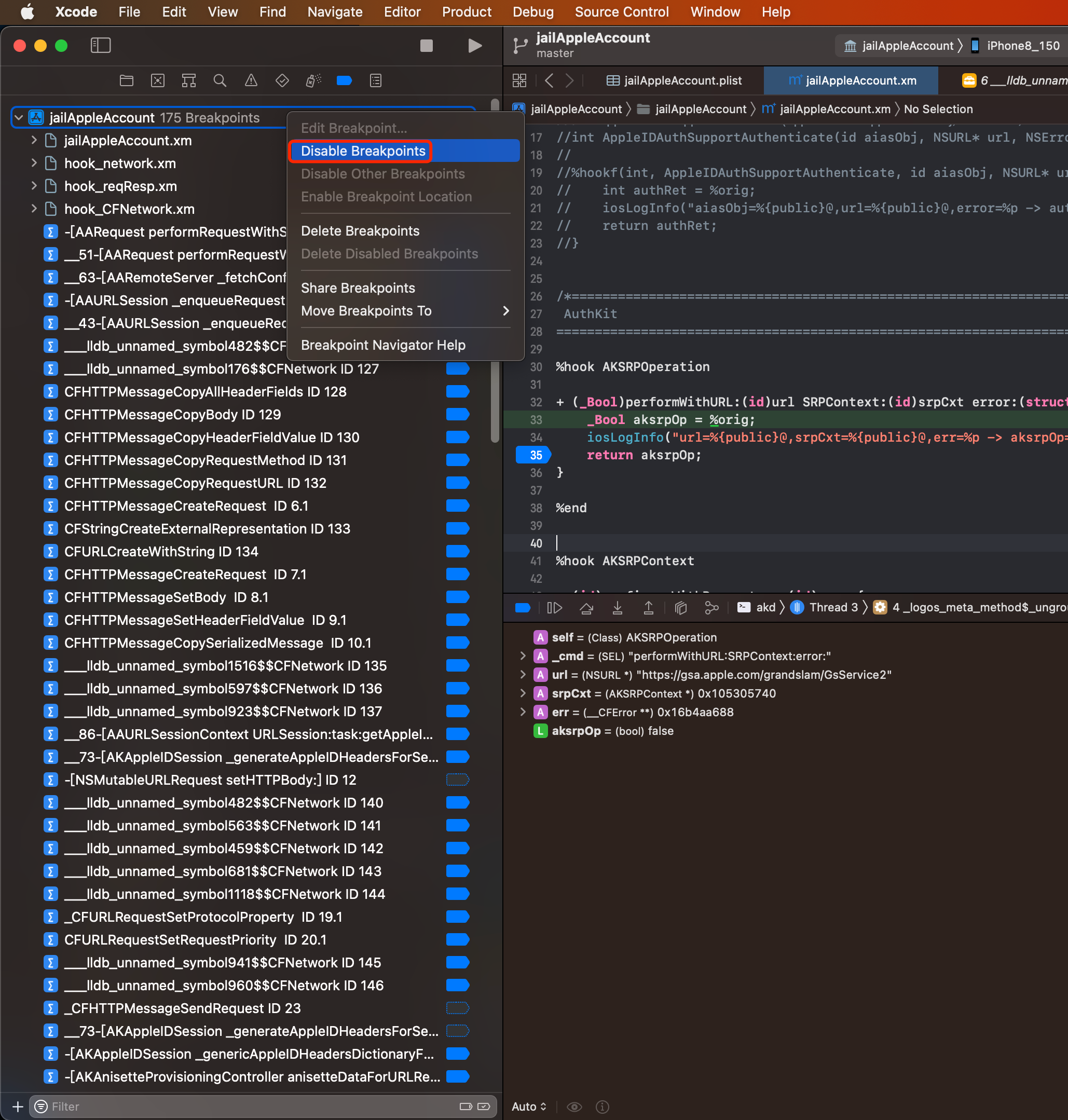
Task: Expand the hook_reqResp.xm breakpoint file
Action: click(34, 186)
